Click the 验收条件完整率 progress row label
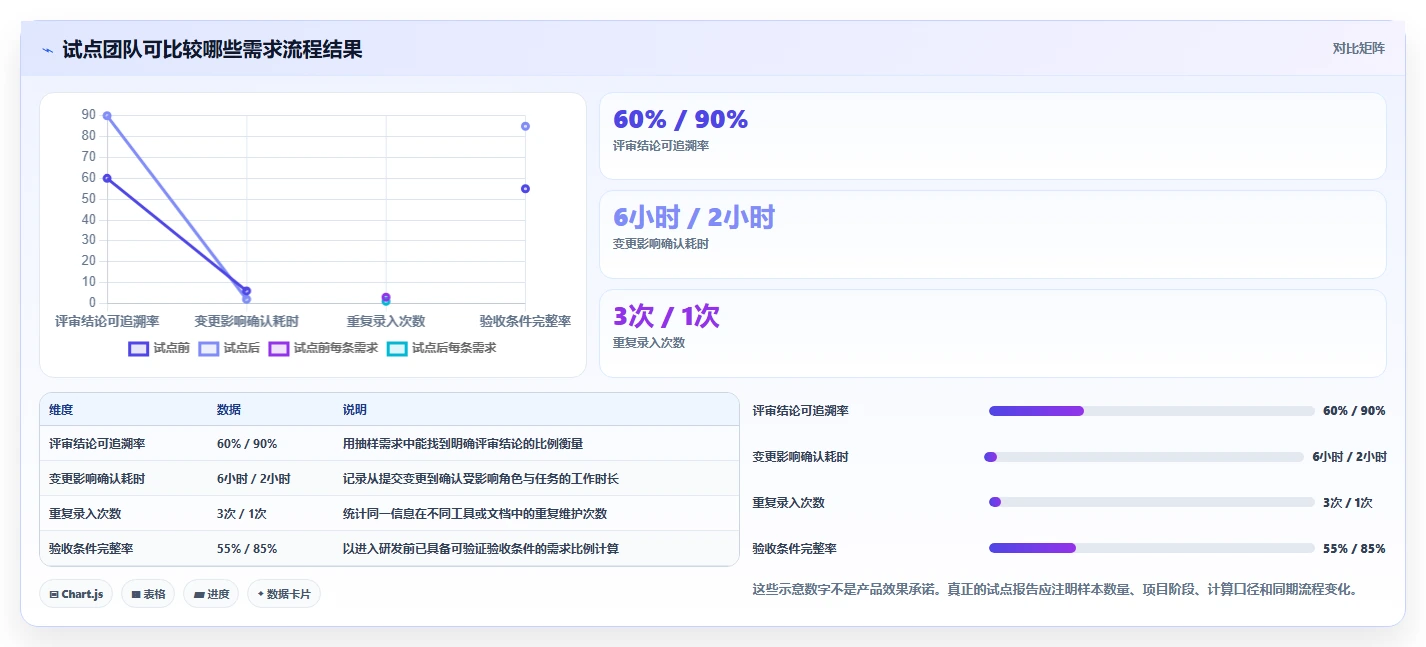Image resolution: width=1426 pixels, height=647 pixels. (x=795, y=548)
